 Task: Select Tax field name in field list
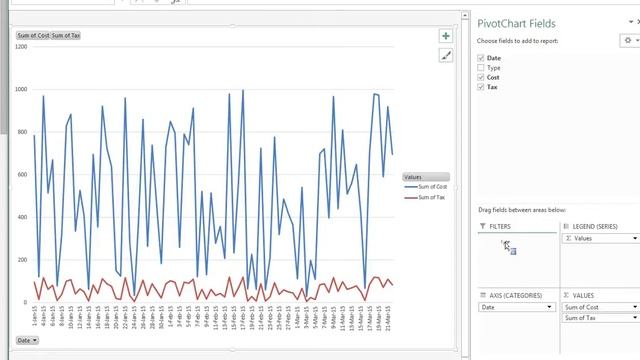(492, 87)
